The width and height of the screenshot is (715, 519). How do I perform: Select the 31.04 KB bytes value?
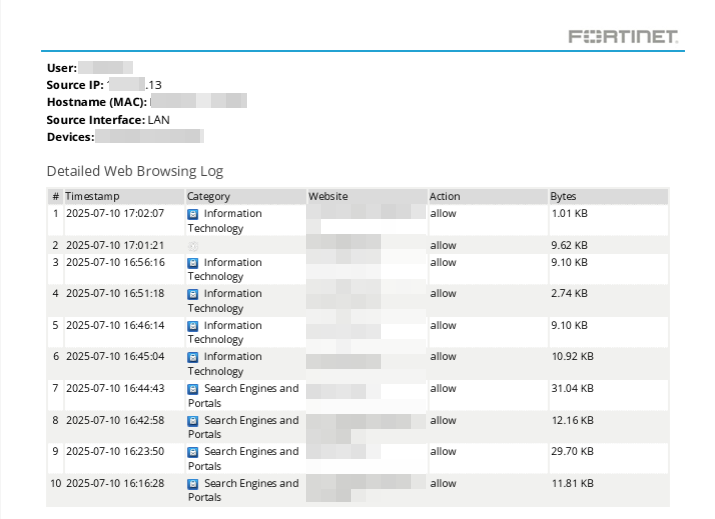pos(572,389)
